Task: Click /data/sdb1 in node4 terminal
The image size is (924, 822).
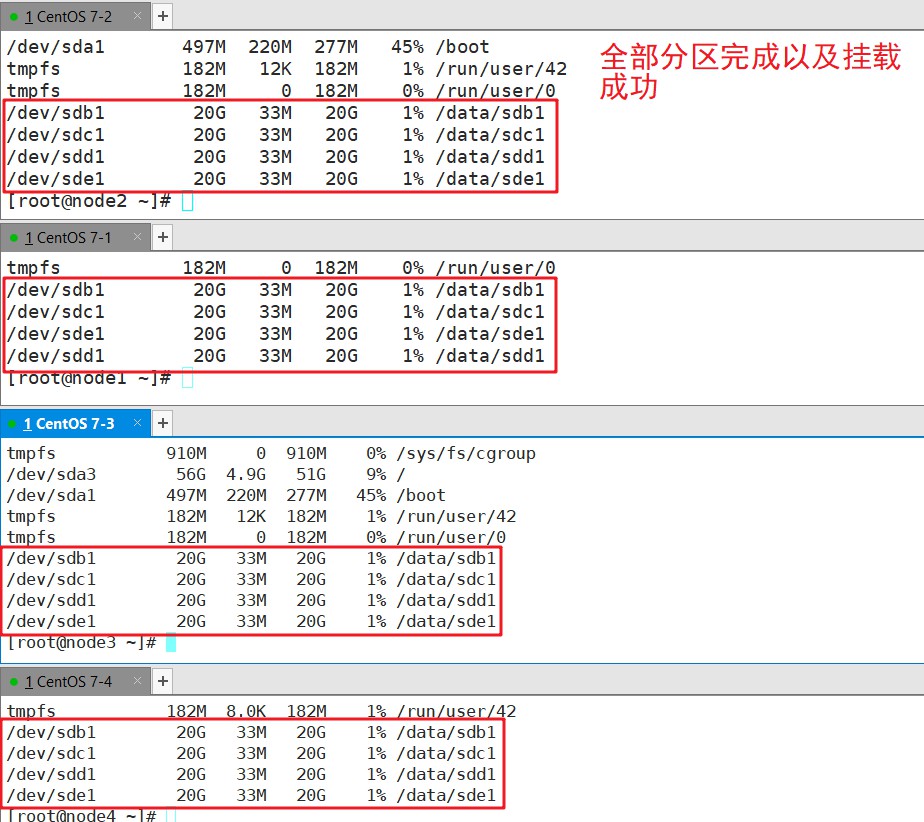Action: [447, 732]
